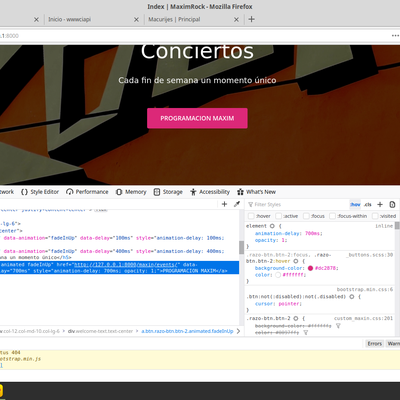Toggle the :hov pseudo-class panel
400x400 pixels.
355,204
